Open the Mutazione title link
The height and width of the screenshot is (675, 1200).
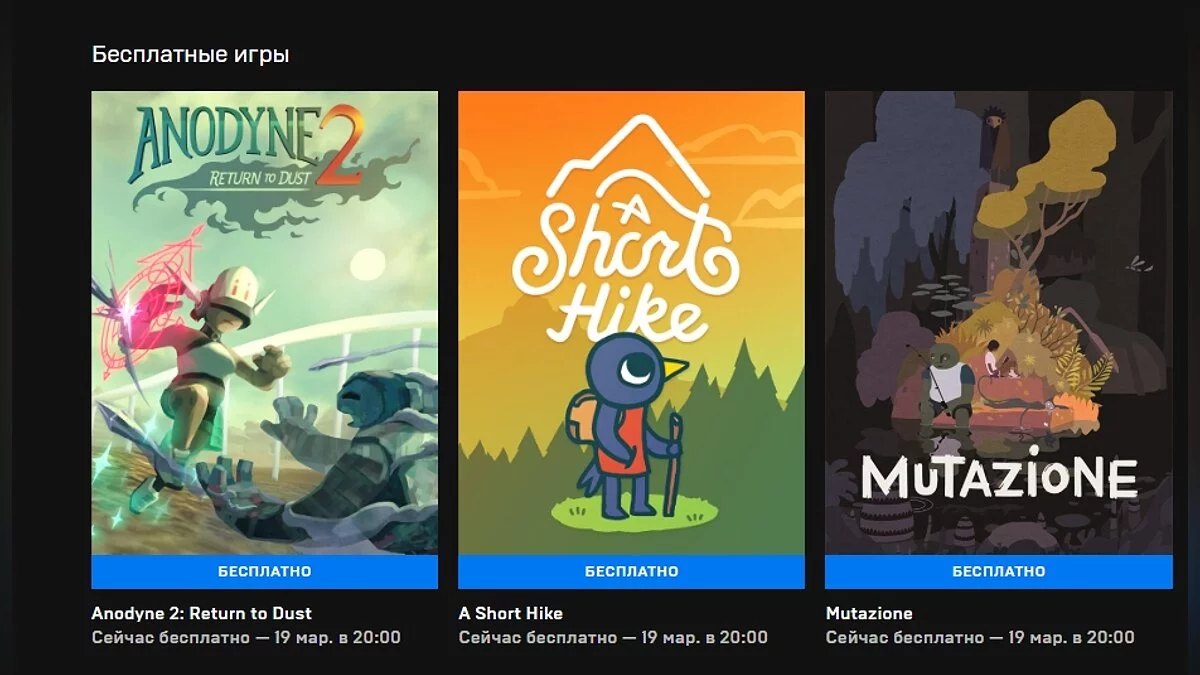pyautogui.click(x=869, y=613)
